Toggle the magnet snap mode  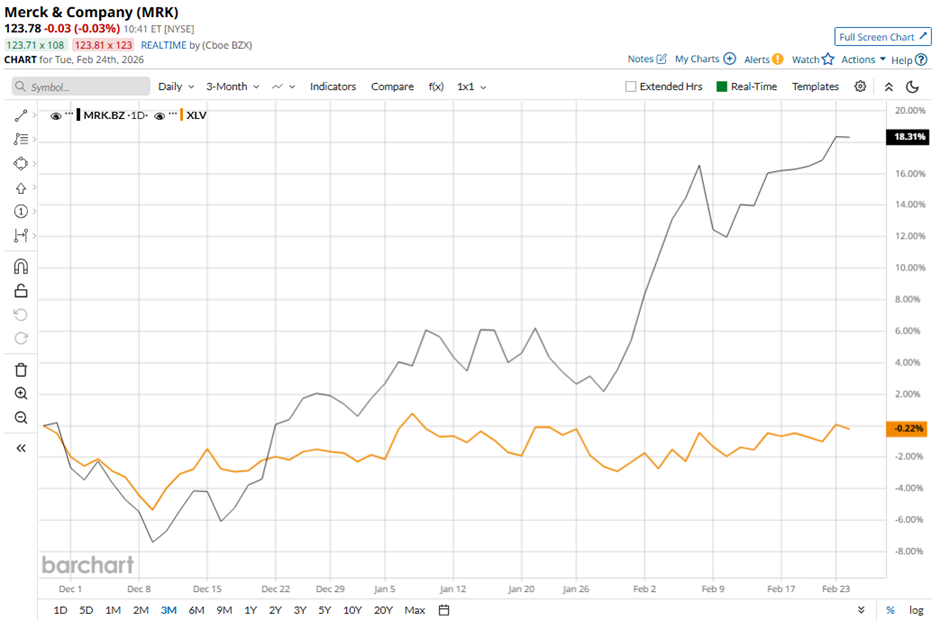pos(20,266)
